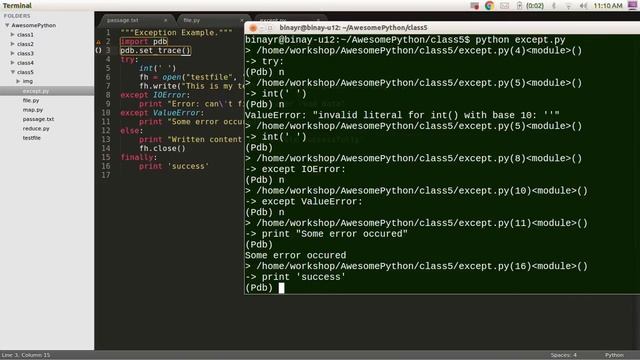Open the sound volume indicator
Screen dimensions: 640x360
(x=583, y=5)
